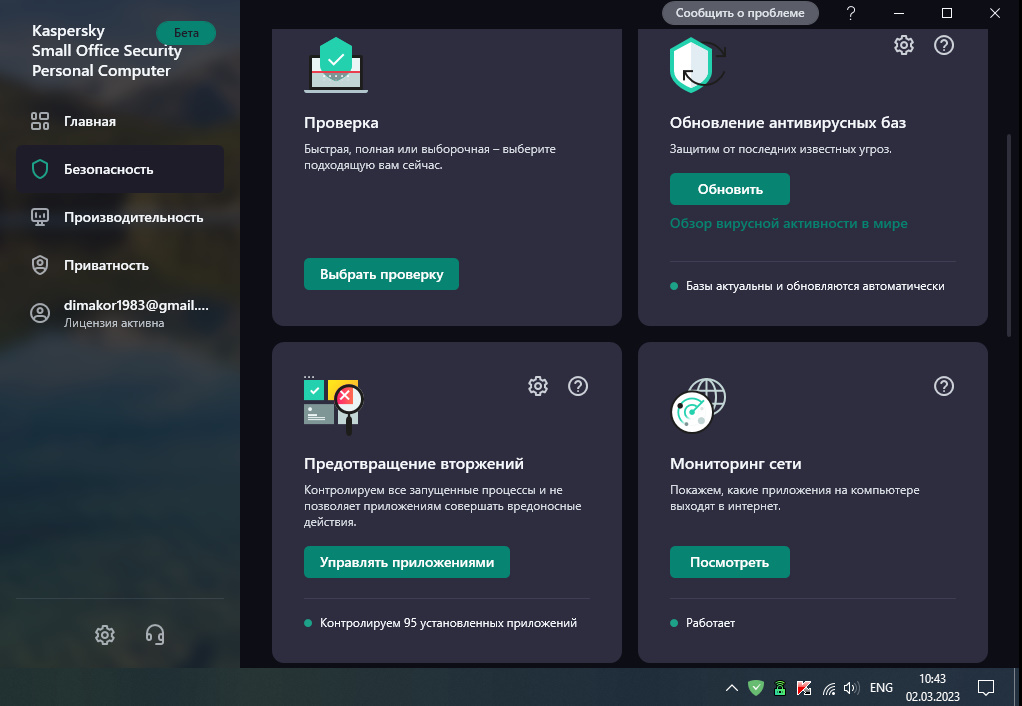1022x706 pixels.
Task: Click heading Обновление антивирусных баз
Action: 787,123
